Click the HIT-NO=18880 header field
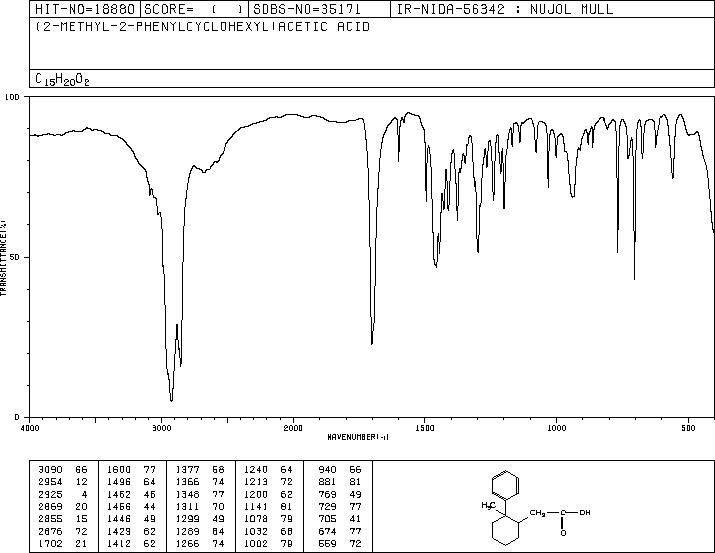715x553 pixels. [x=84, y=10]
